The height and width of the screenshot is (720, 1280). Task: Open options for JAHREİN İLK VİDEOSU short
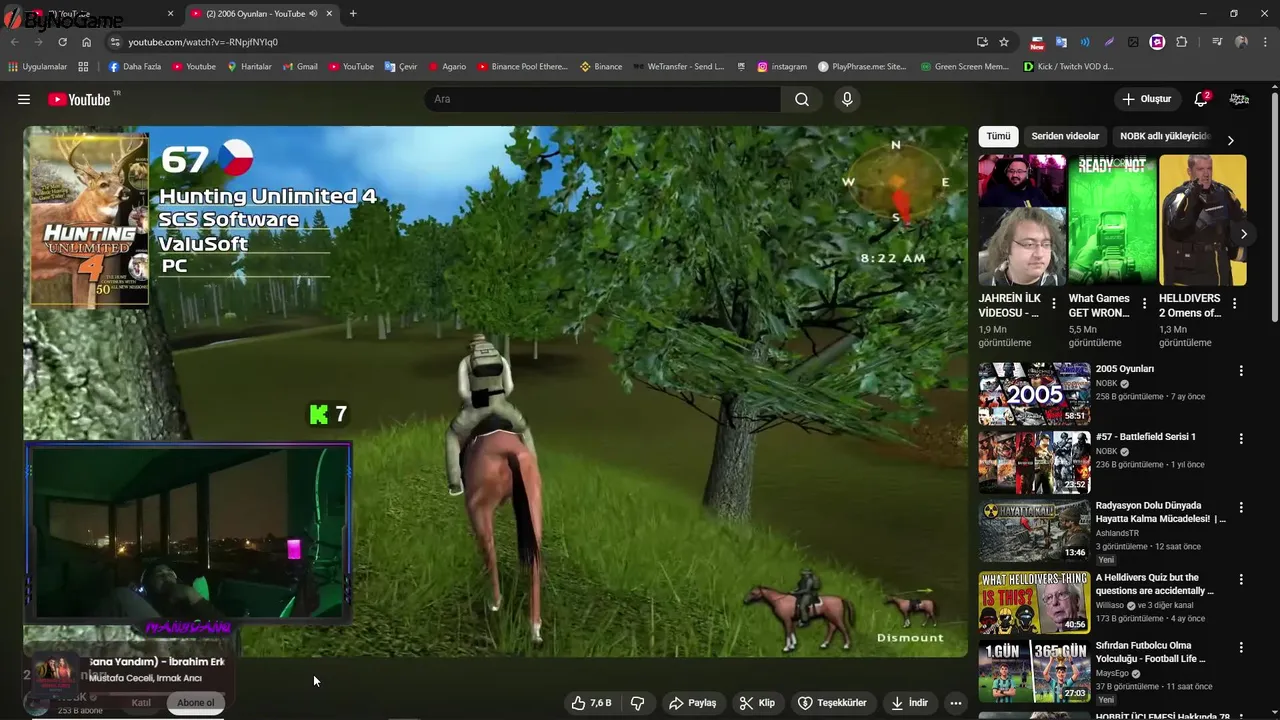1053,303
